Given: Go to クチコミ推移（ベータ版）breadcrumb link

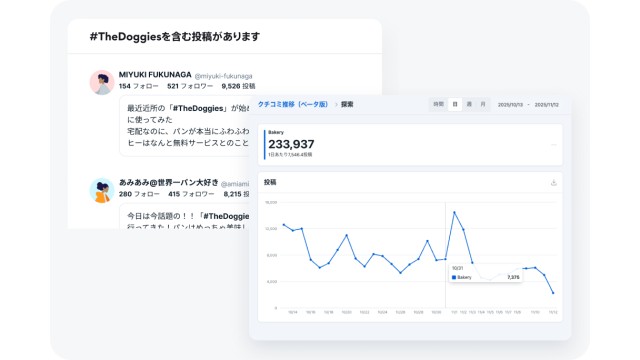Looking at the screenshot, I should coord(293,104).
